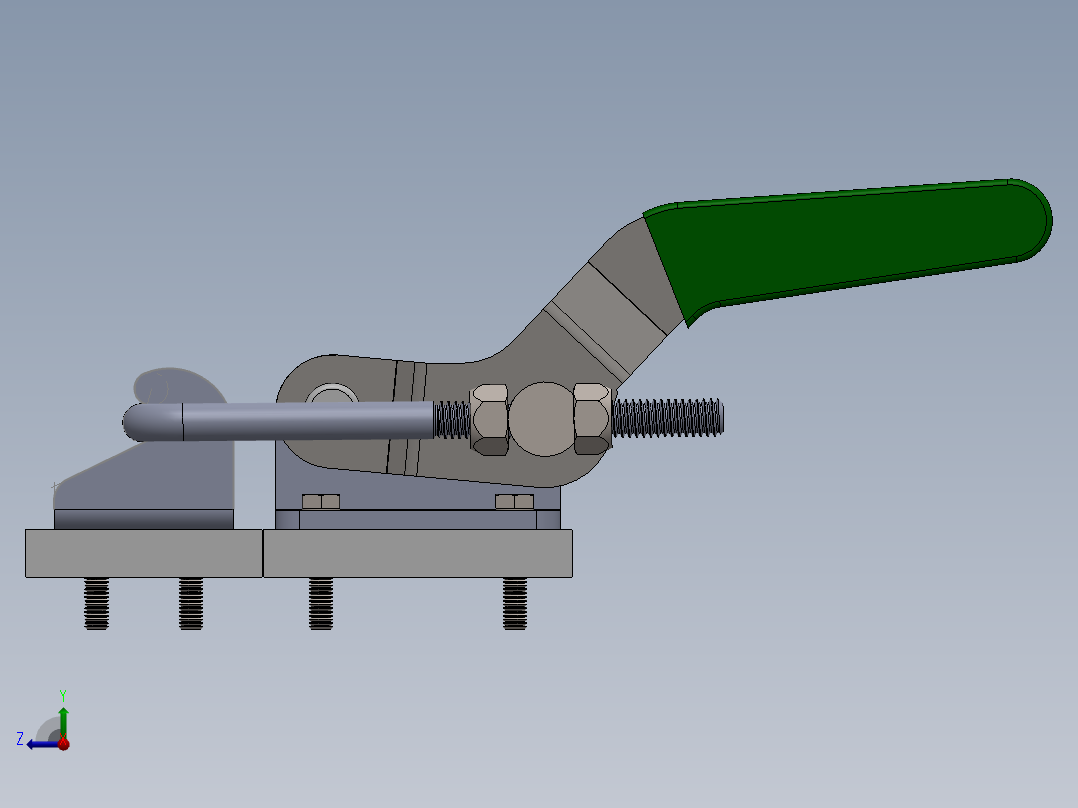The image size is (1078, 808).
Task: Select the round pivot between the two hex nuts
Action: (544, 419)
